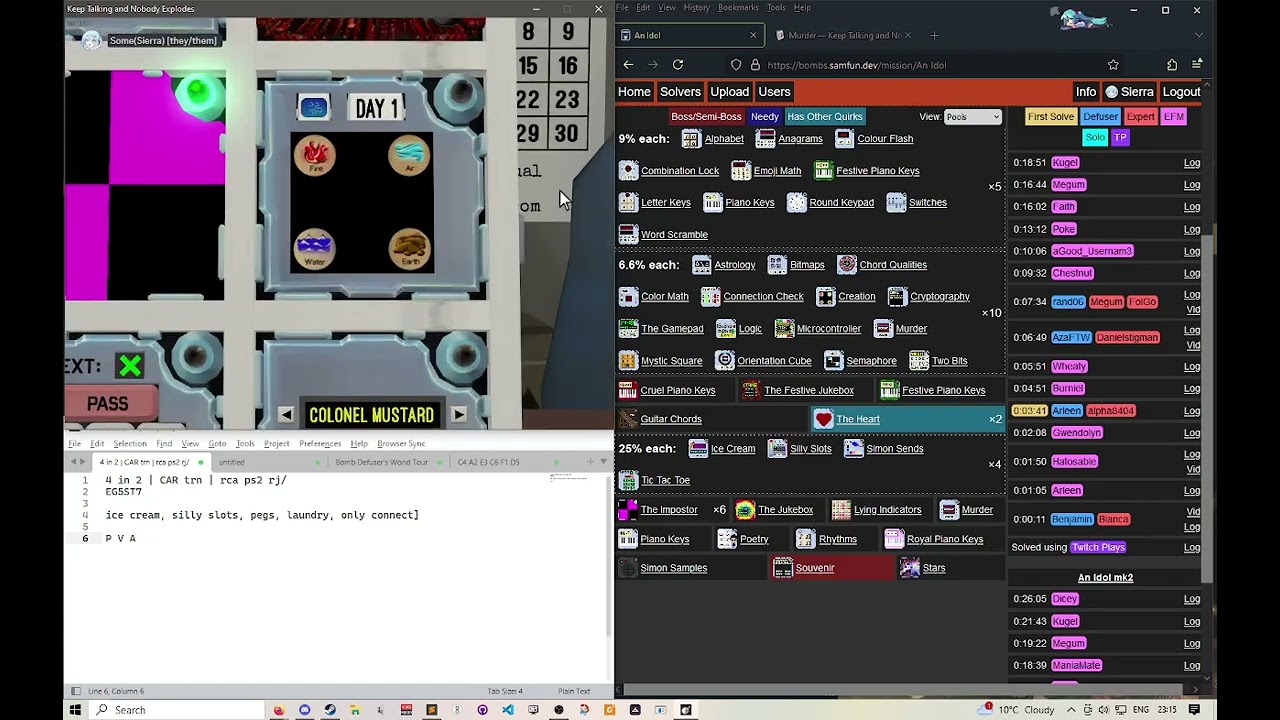Show next suspect after Colonel Mustard
Screen dimensions: 1280x720
tap(459, 414)
